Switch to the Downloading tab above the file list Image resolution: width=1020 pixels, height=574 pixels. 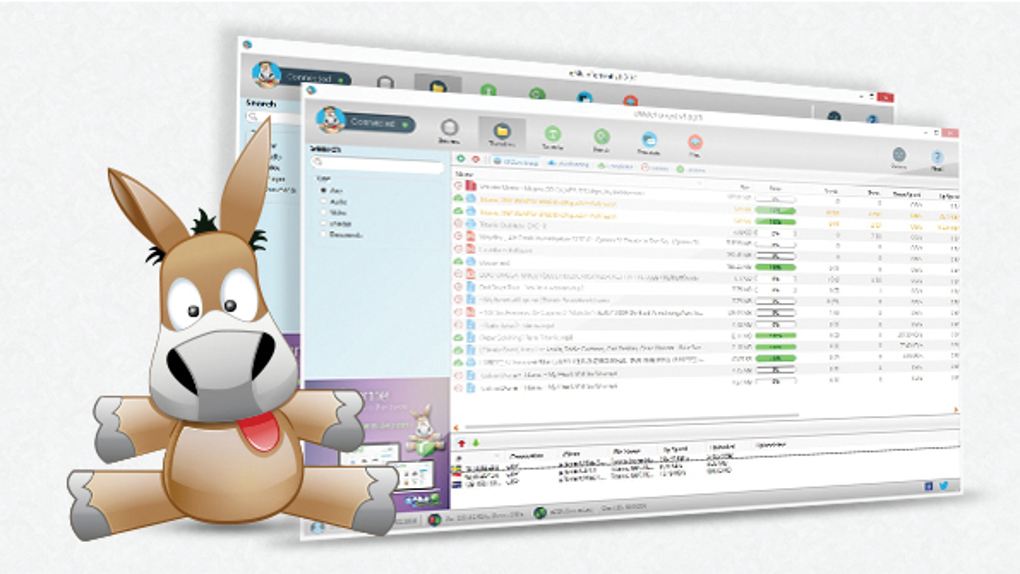coord(516,161)
